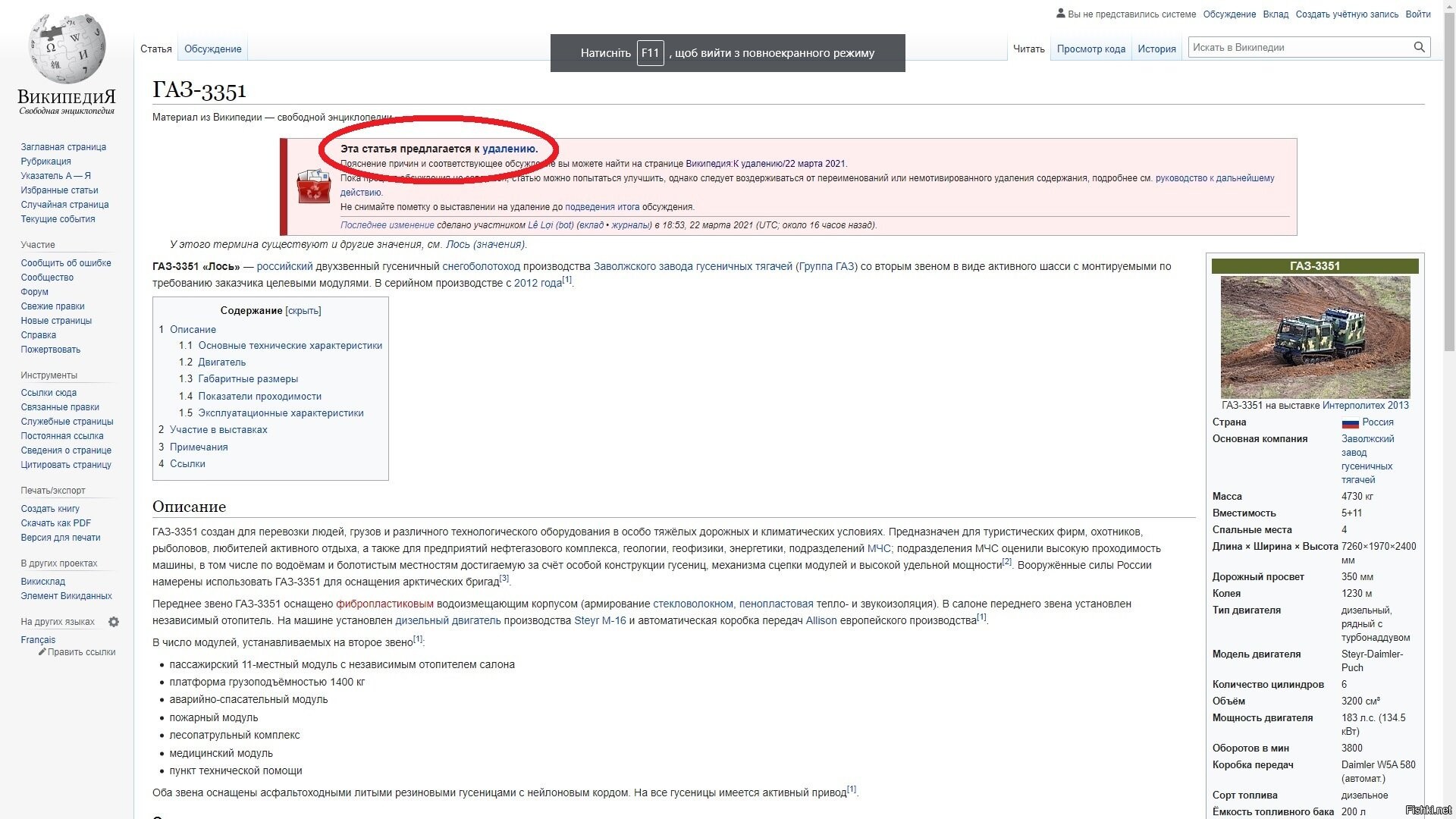This screenshot has height=819, width=1456.
Task: Click 'Скачать как PDF' link
Action: (56, 523)
